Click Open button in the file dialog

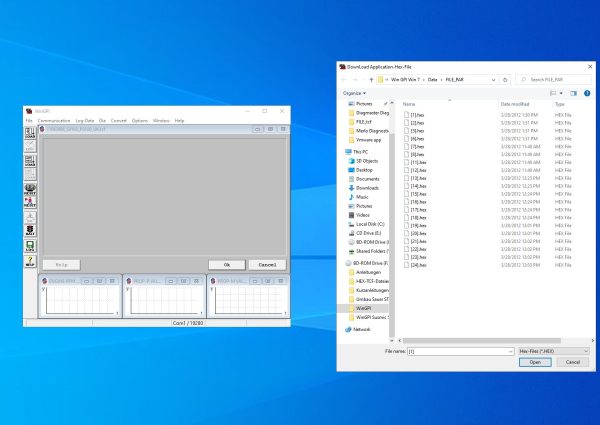[535, 362]
